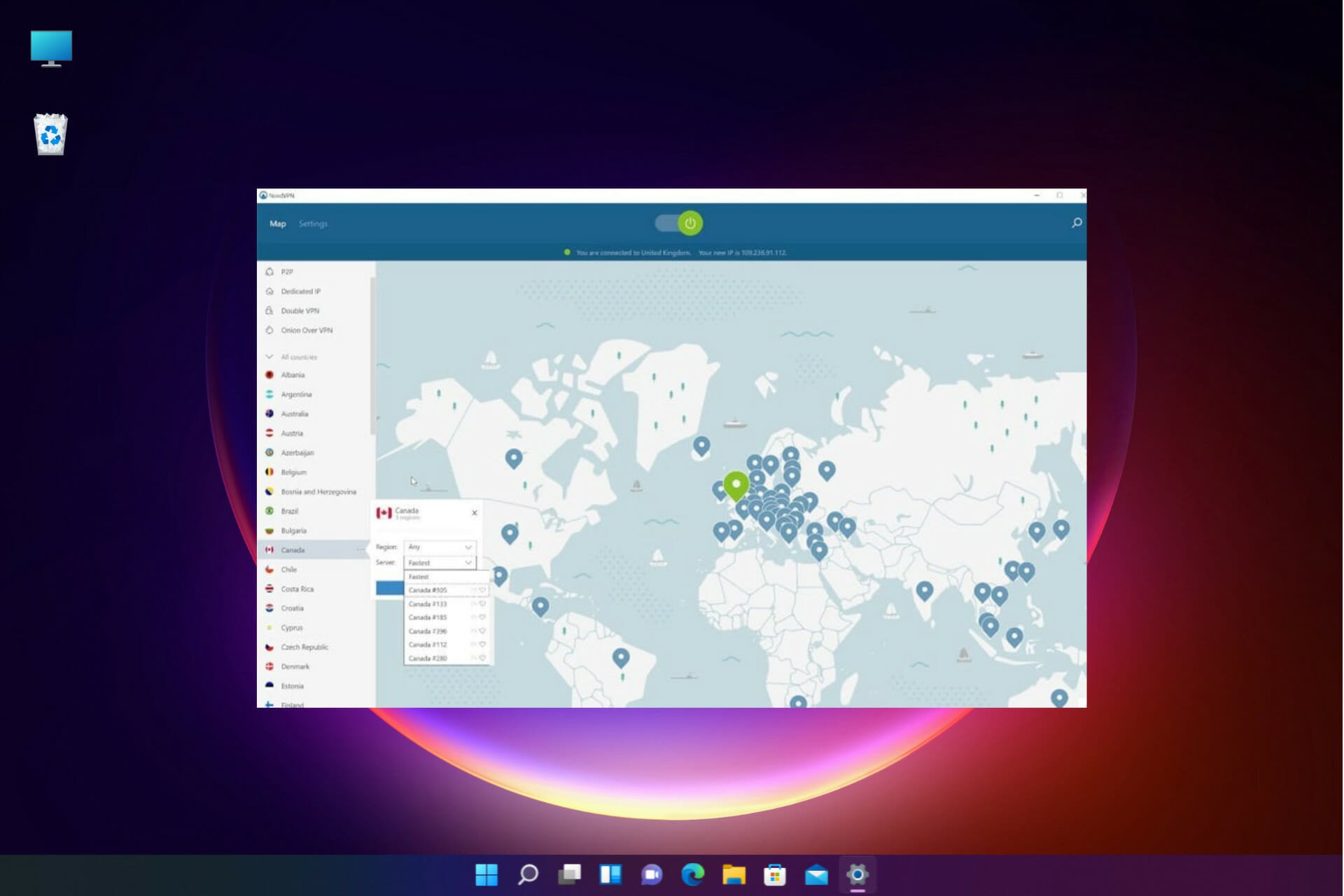Pick the first Canada server under Fastest
1344x896 pixels.
pos(447,590)
